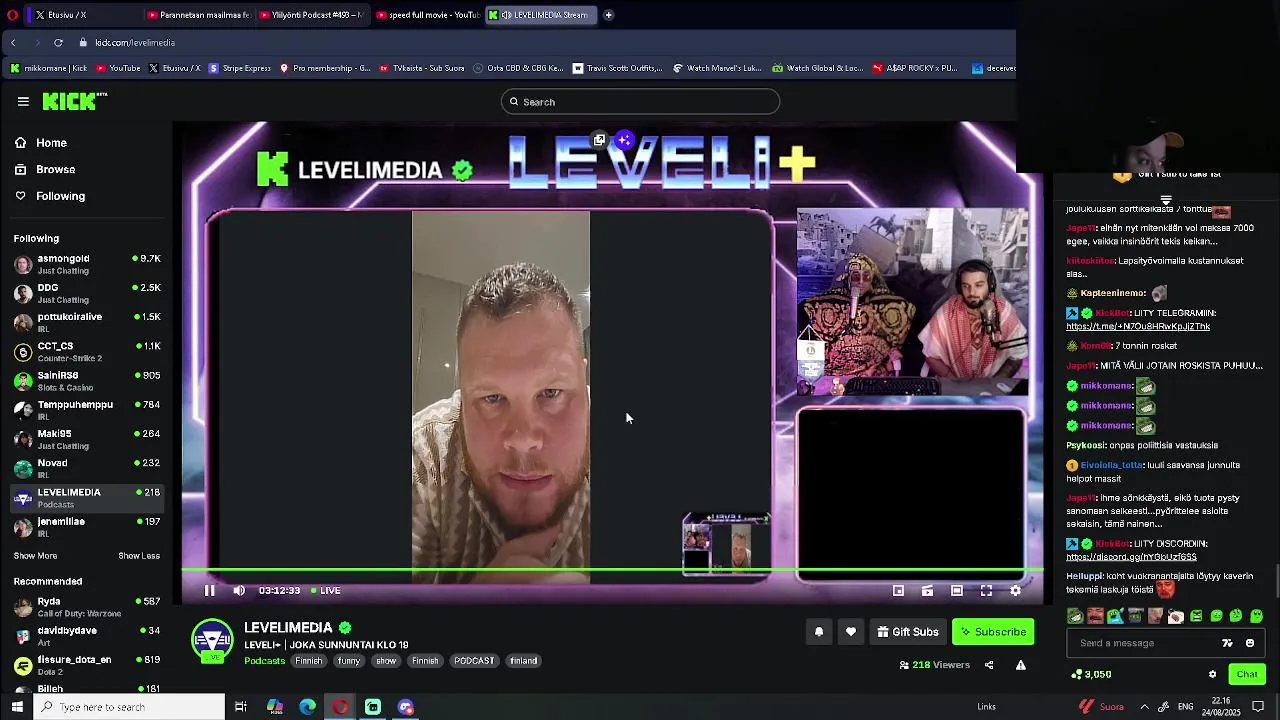Open a new browser tab

[608, 15]
